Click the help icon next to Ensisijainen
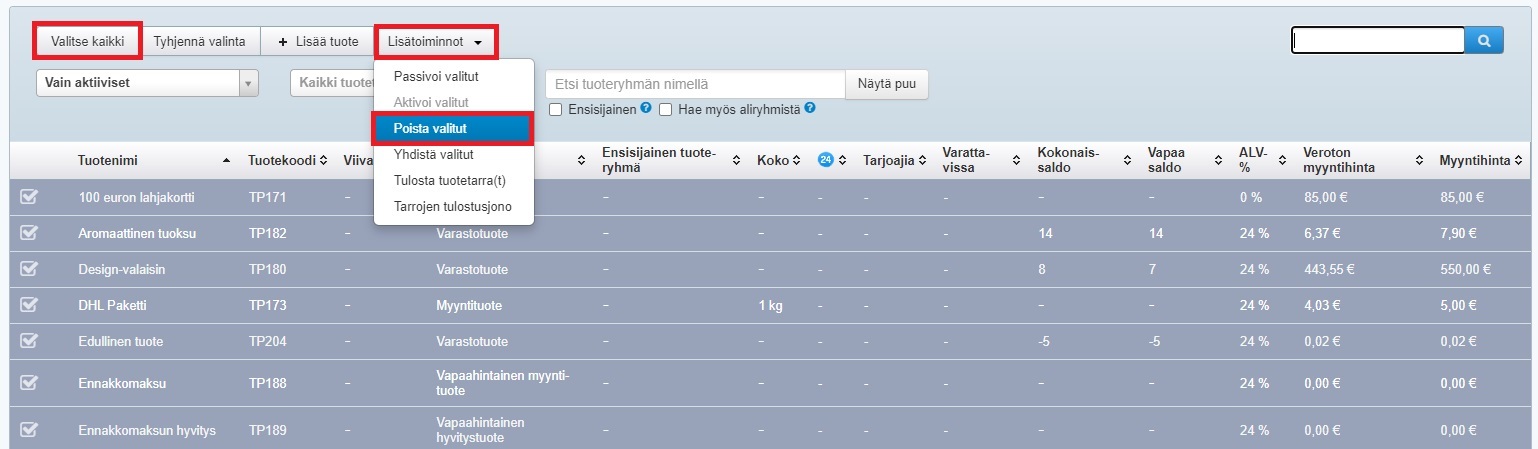The image size is (1538, 449). (646, 108)
